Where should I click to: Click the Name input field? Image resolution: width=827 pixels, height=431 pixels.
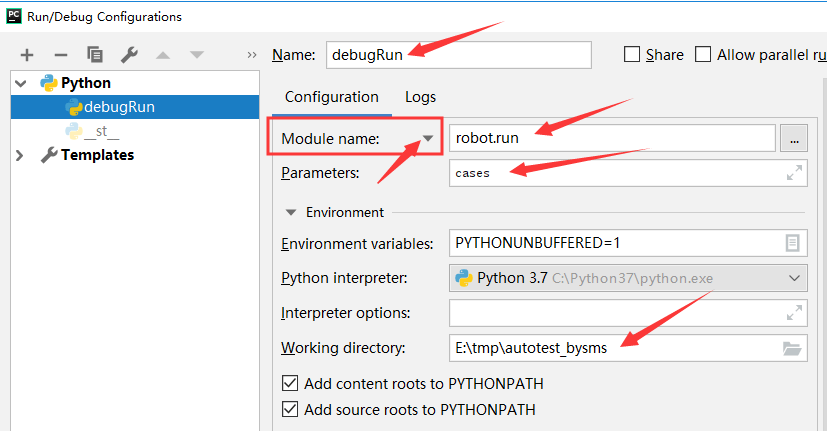tap(457, 55)
